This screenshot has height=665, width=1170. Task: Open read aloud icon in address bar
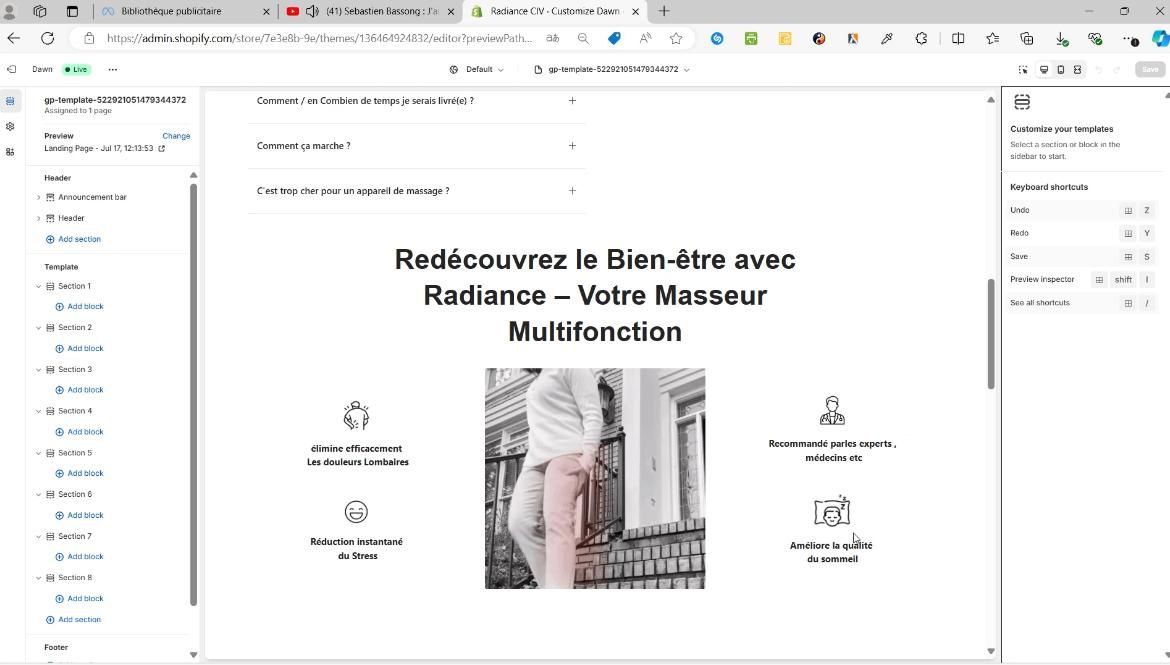(645, 39)
